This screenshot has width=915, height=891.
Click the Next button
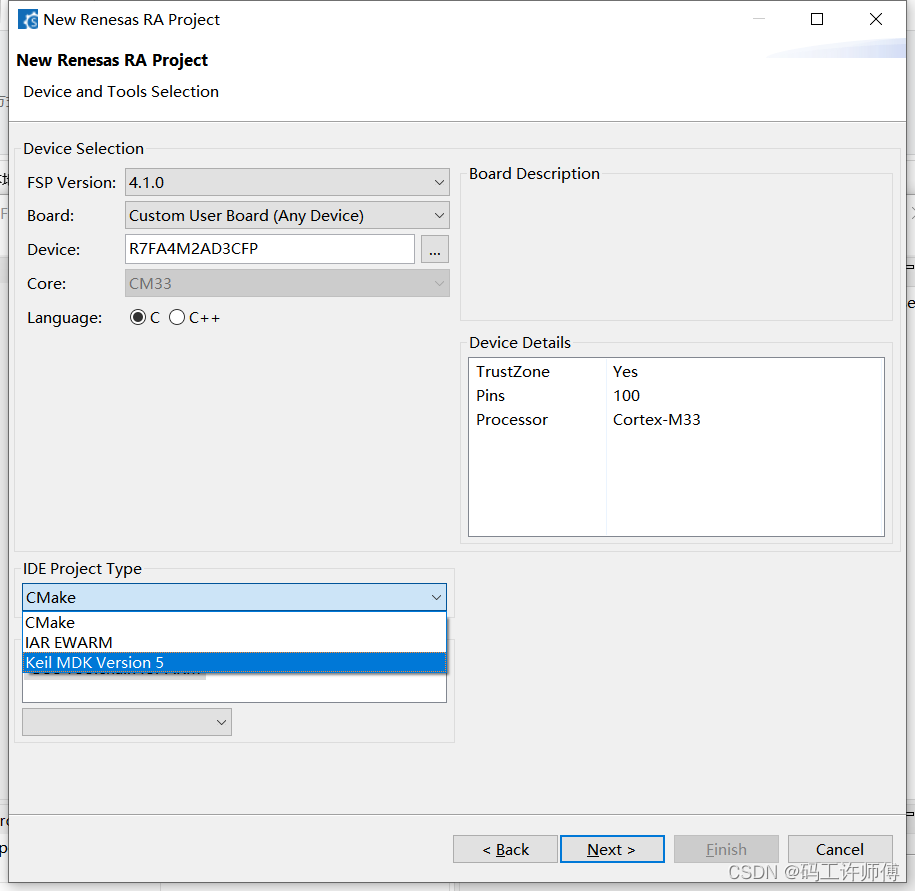click(x=612, y=849)
